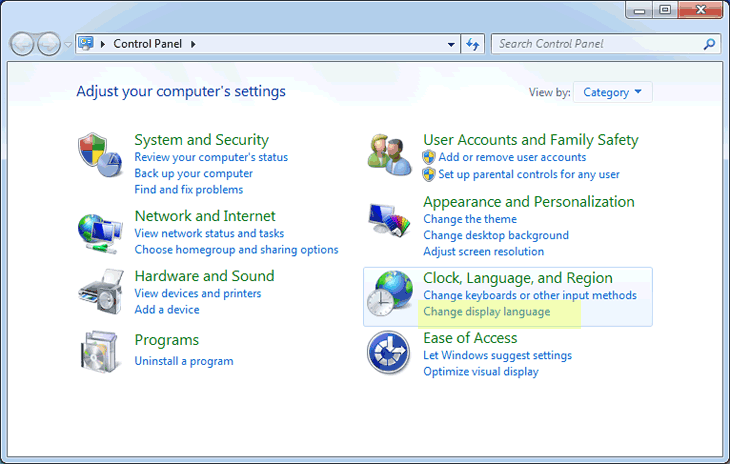The image size is (730, 464).
Task: Open the Change display language link
Action: [487, 311]
